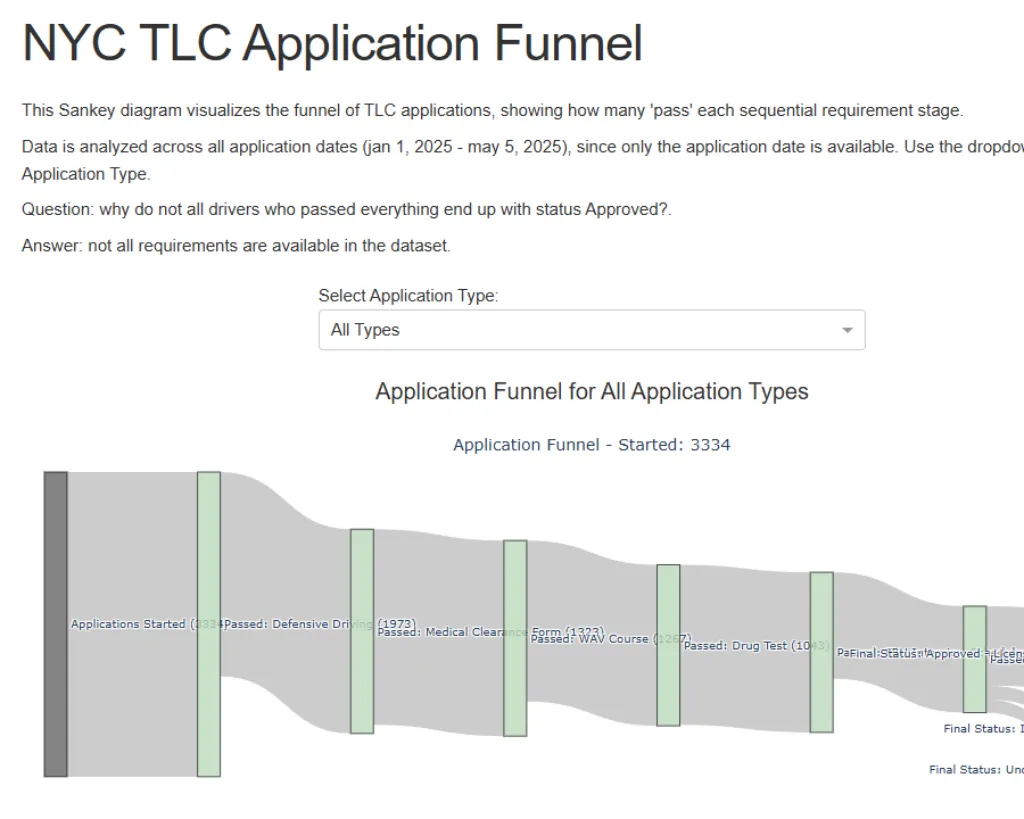
Task: Select the rightmost short green node bar
Action: tap(974, 659)
